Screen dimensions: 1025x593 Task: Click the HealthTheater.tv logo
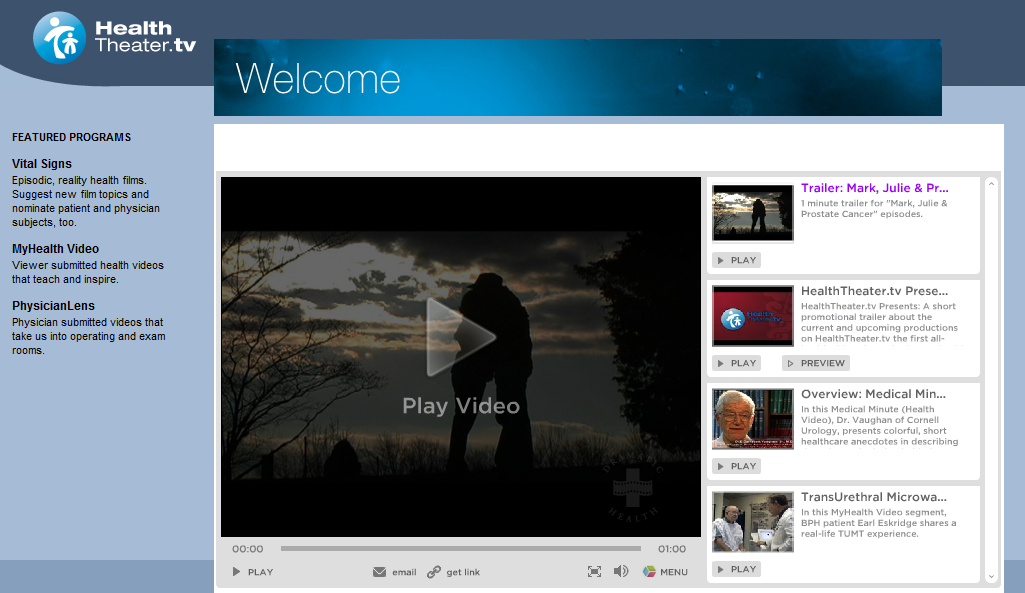click(114, 37)
